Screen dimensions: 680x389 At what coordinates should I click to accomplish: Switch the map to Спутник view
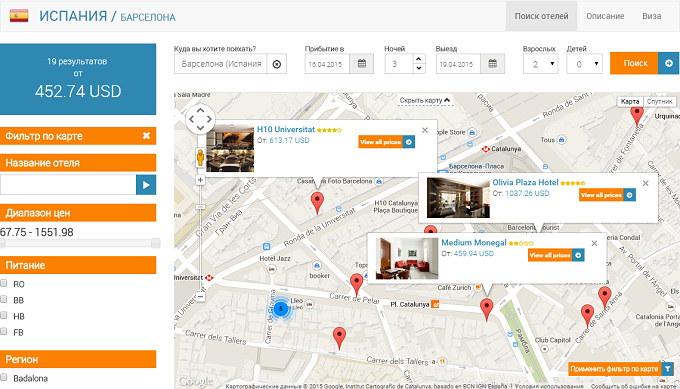point(659,101)
